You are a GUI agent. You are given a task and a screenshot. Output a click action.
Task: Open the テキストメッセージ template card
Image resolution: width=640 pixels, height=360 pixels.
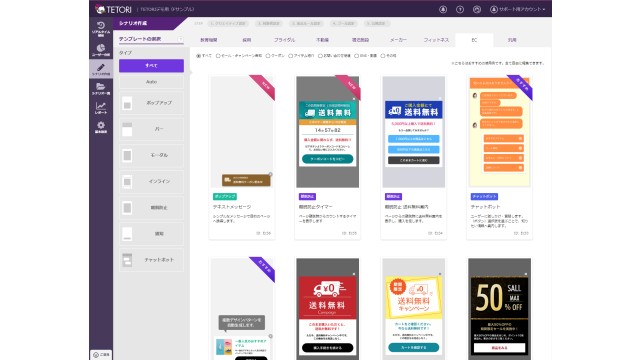(242, 157)
